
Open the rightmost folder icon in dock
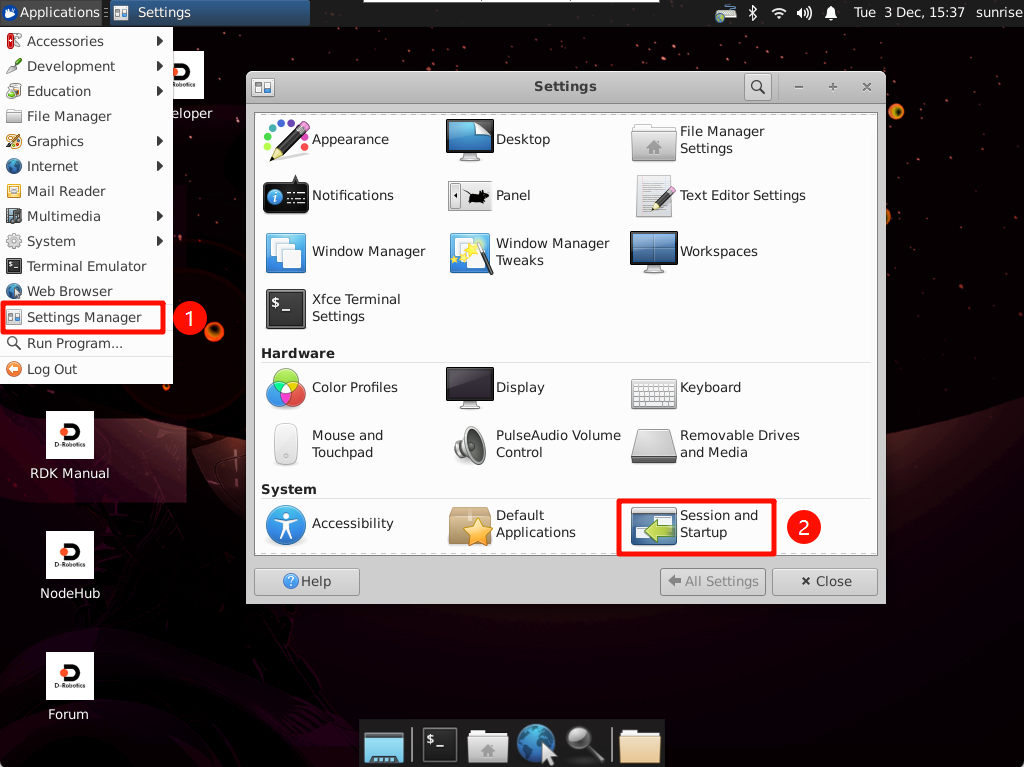pos(639,745)
